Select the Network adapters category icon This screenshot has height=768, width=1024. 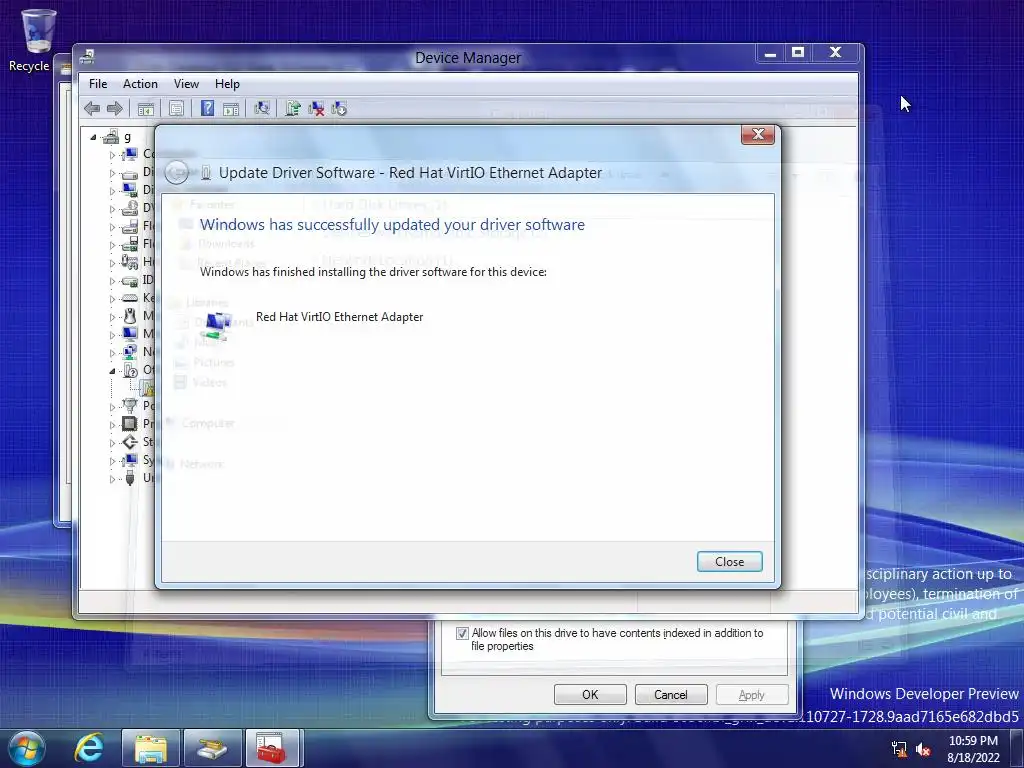130,352
